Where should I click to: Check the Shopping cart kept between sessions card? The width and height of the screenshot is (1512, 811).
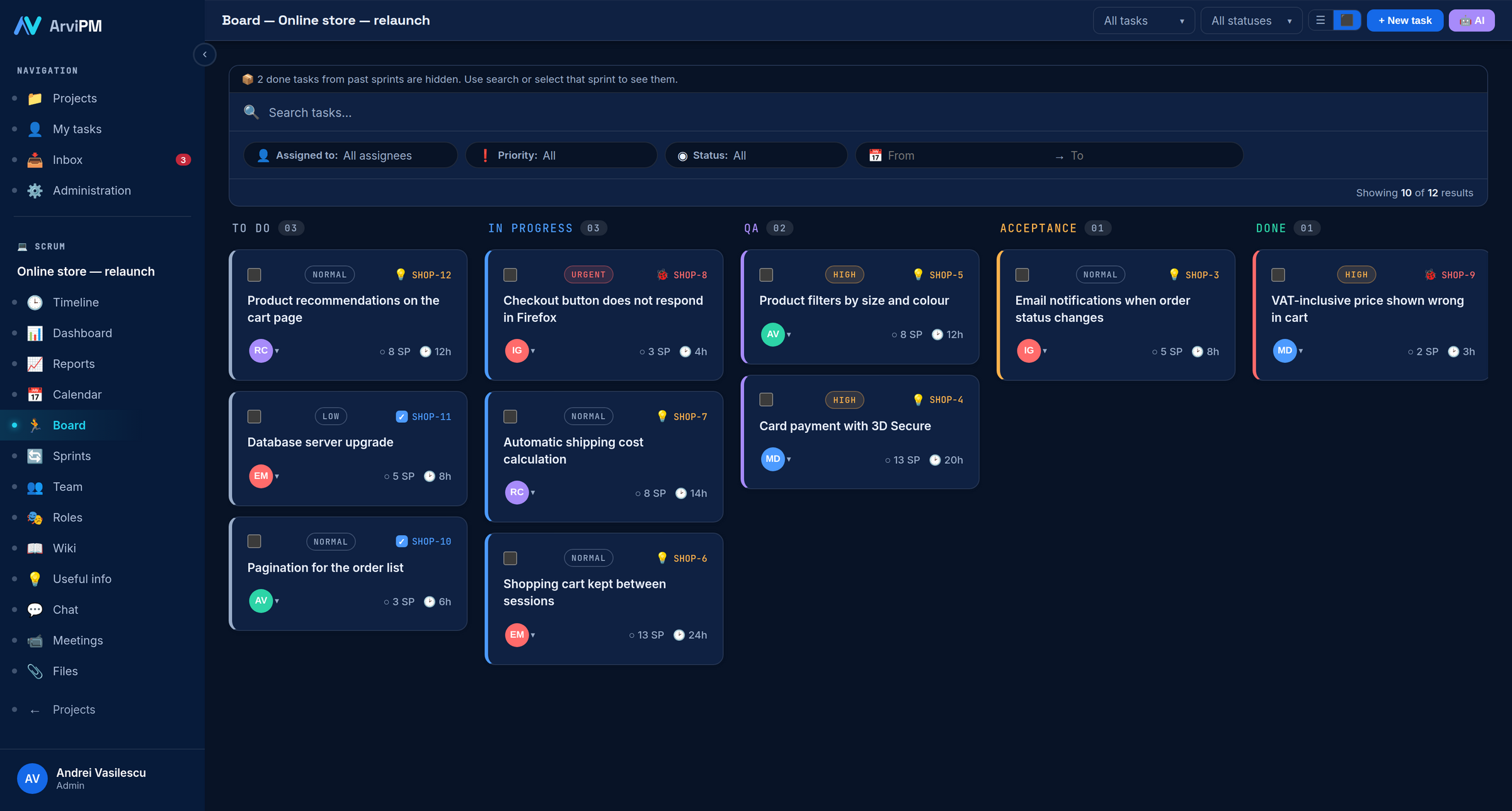510,558
